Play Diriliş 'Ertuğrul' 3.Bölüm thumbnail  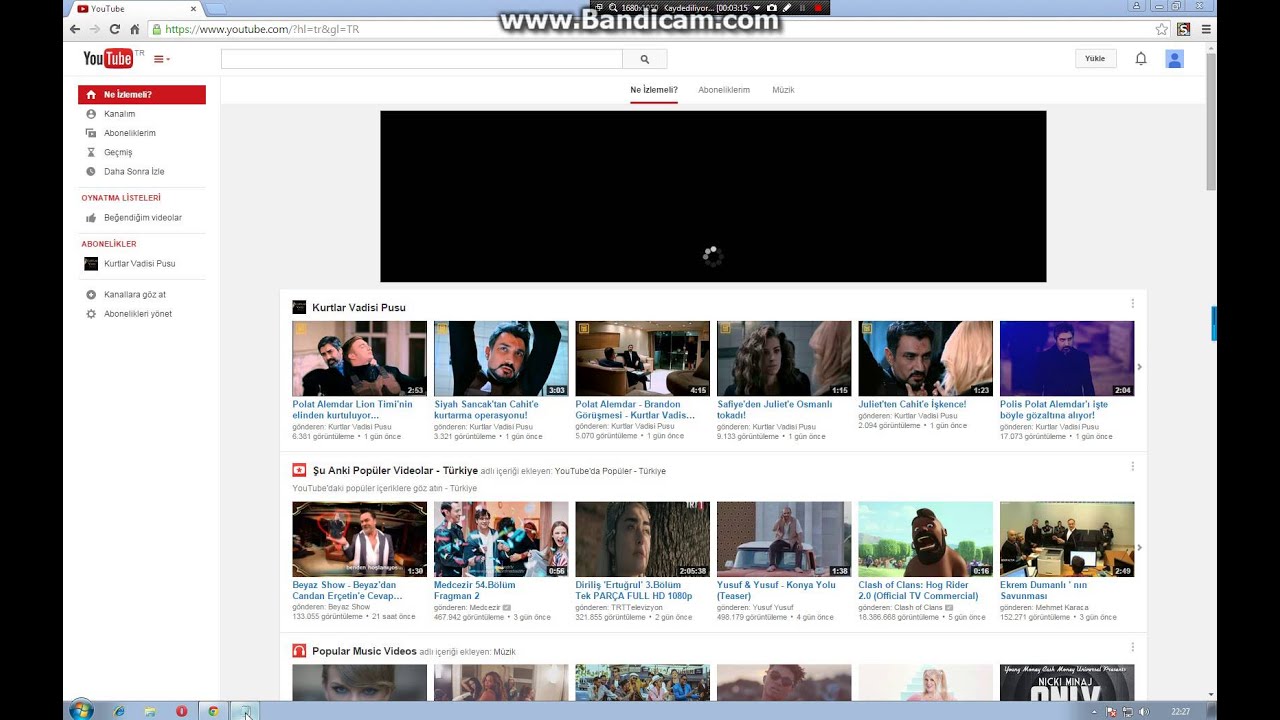(642, 540)
